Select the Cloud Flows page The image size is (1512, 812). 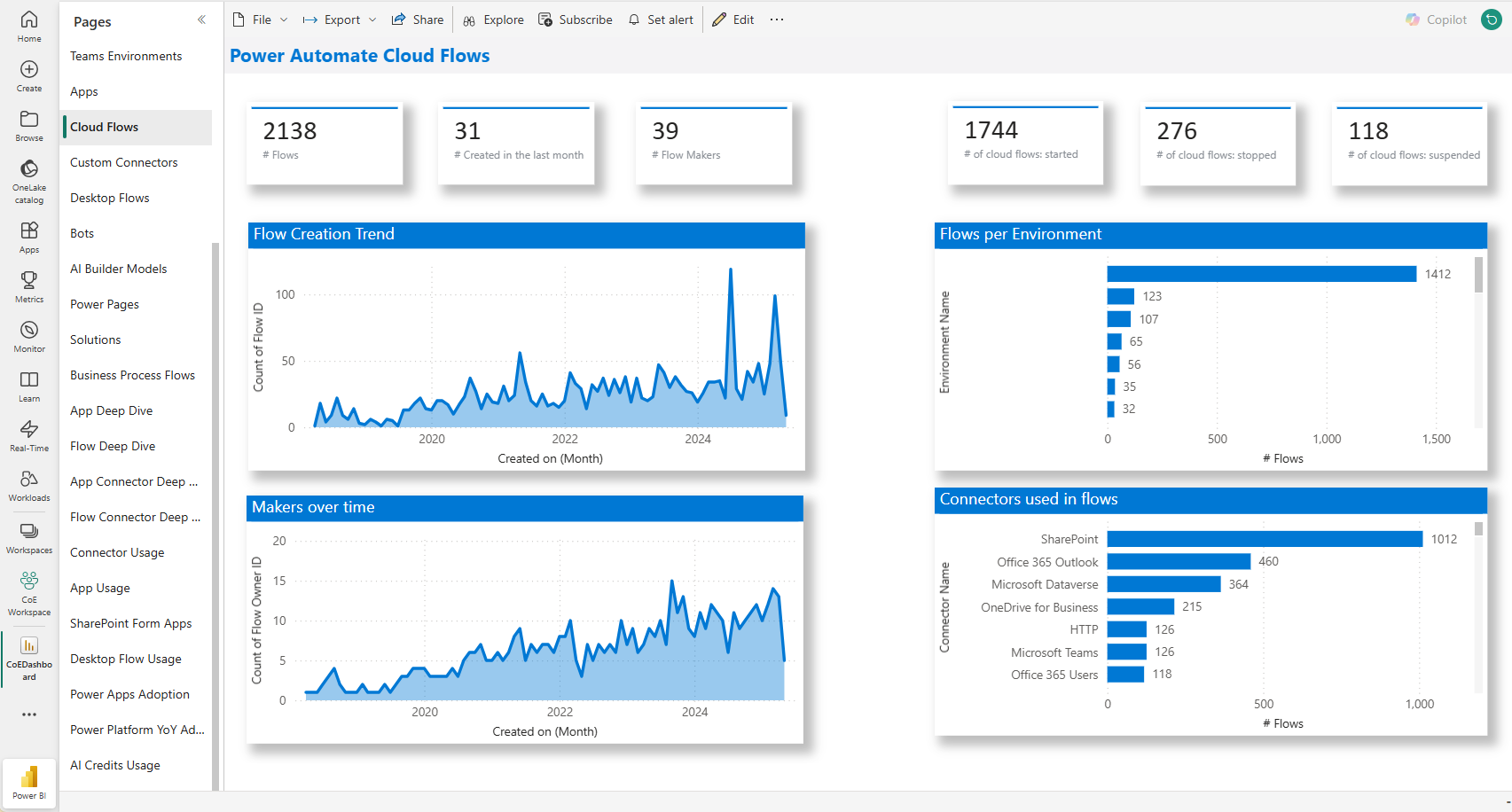[136, 127]
